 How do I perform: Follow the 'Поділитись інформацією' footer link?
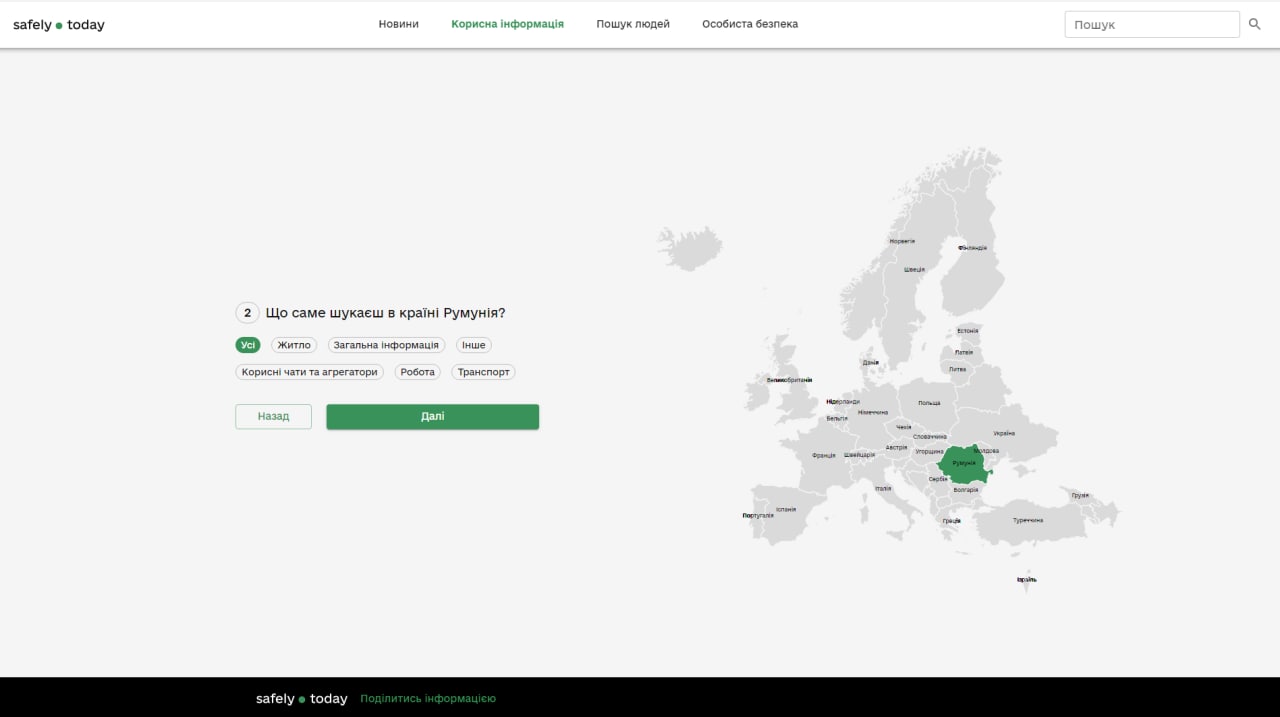428,699
